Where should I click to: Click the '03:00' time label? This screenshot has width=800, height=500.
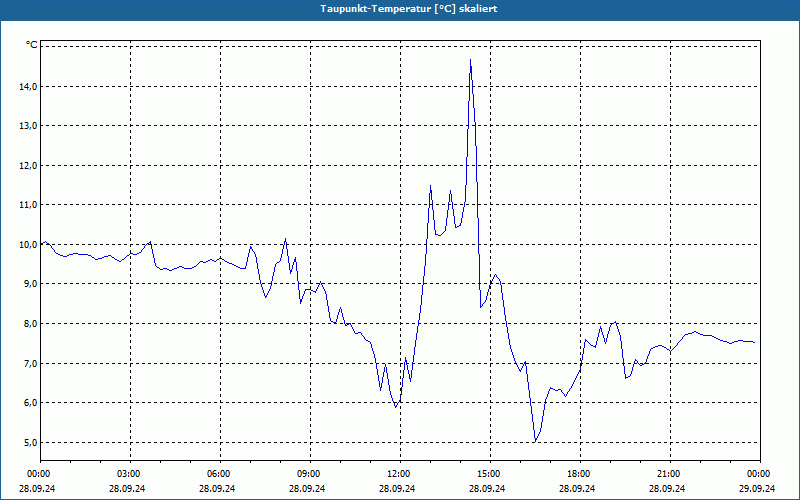pyautogui.click(x=131, y=474)
